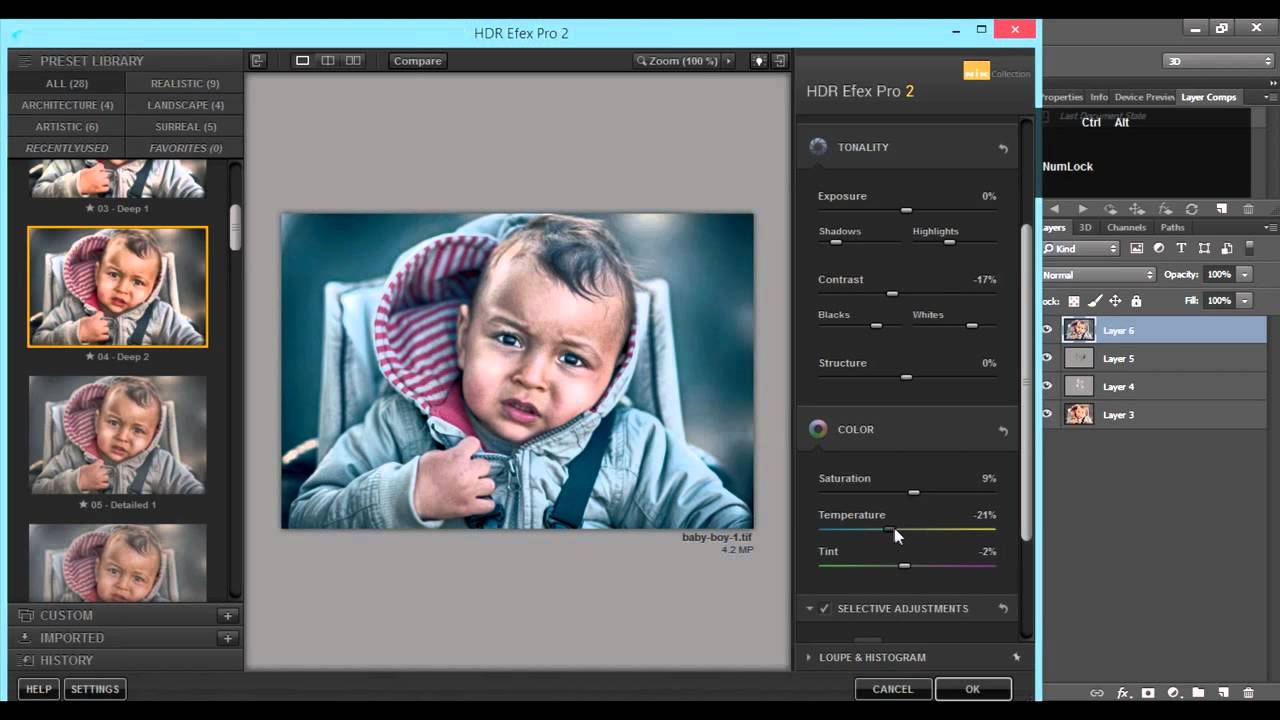Hide the right adjustments panel icon
This screenshot has height=720, width=1280.
point(780,61)
